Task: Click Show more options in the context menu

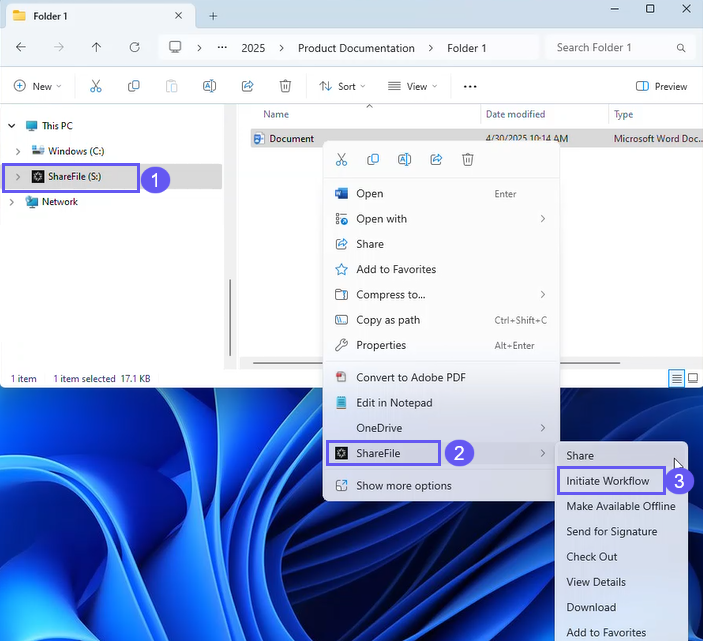Action: pos(403,486)
